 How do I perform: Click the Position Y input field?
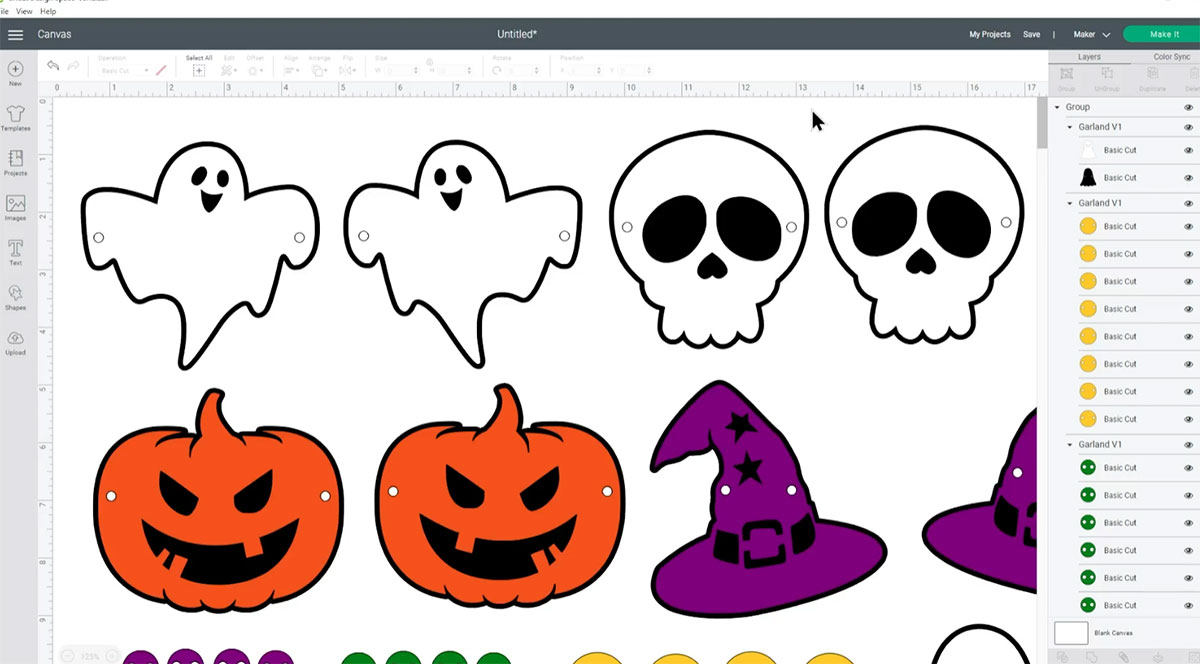tap(637, 71)
